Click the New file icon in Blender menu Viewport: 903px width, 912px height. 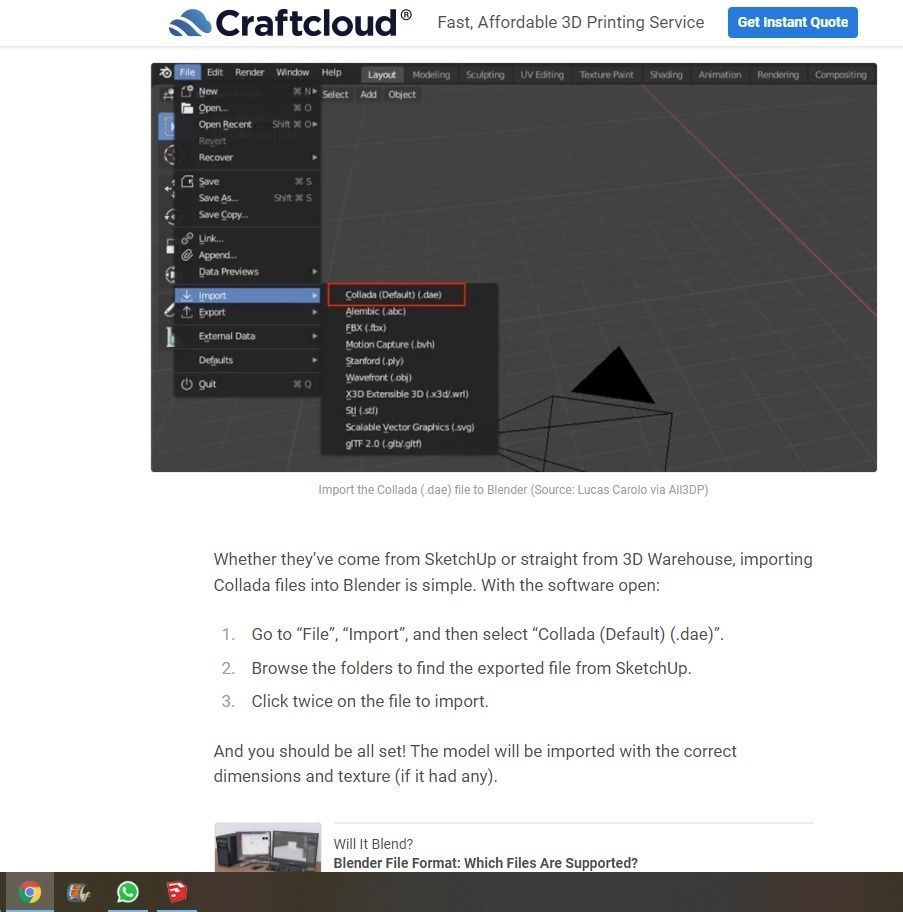point(187,91)
